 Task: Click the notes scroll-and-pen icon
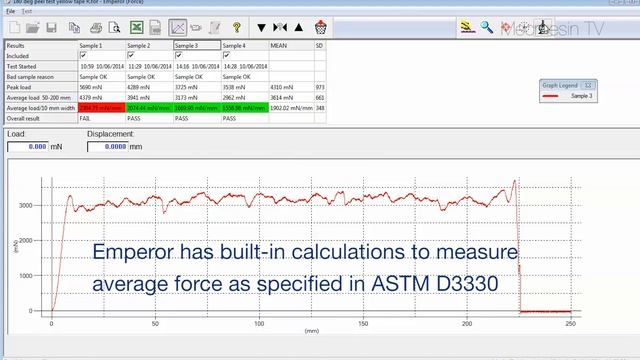(x=215, y=28)
